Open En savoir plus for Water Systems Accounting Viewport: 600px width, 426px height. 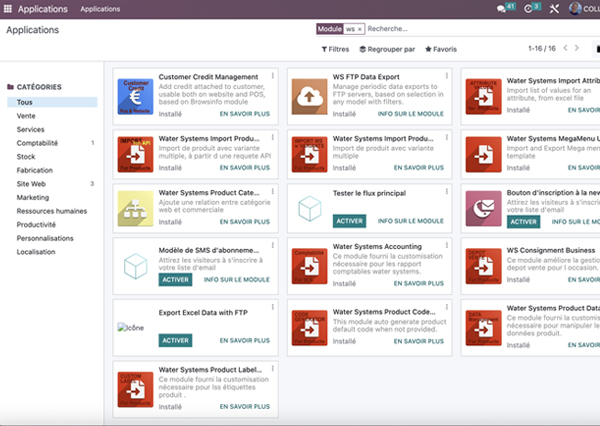click(419, 283)
